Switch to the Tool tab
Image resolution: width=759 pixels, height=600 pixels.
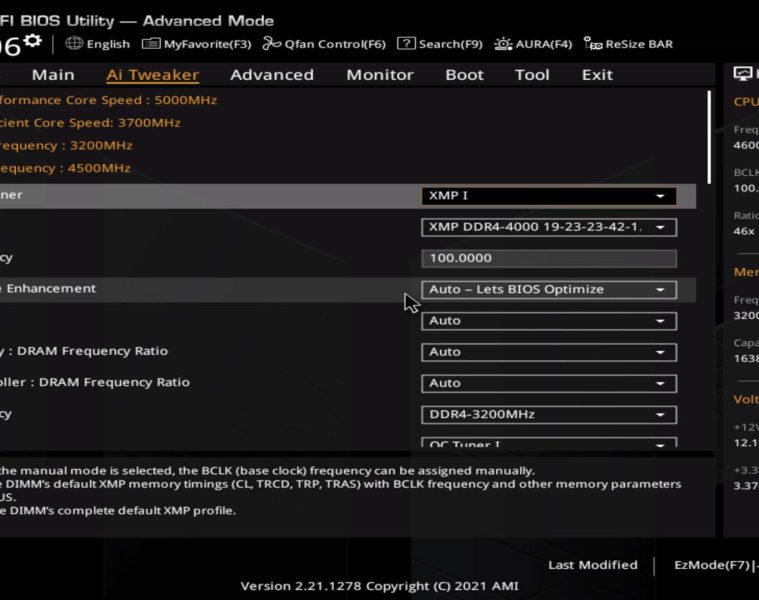click(x=532, y=75)
